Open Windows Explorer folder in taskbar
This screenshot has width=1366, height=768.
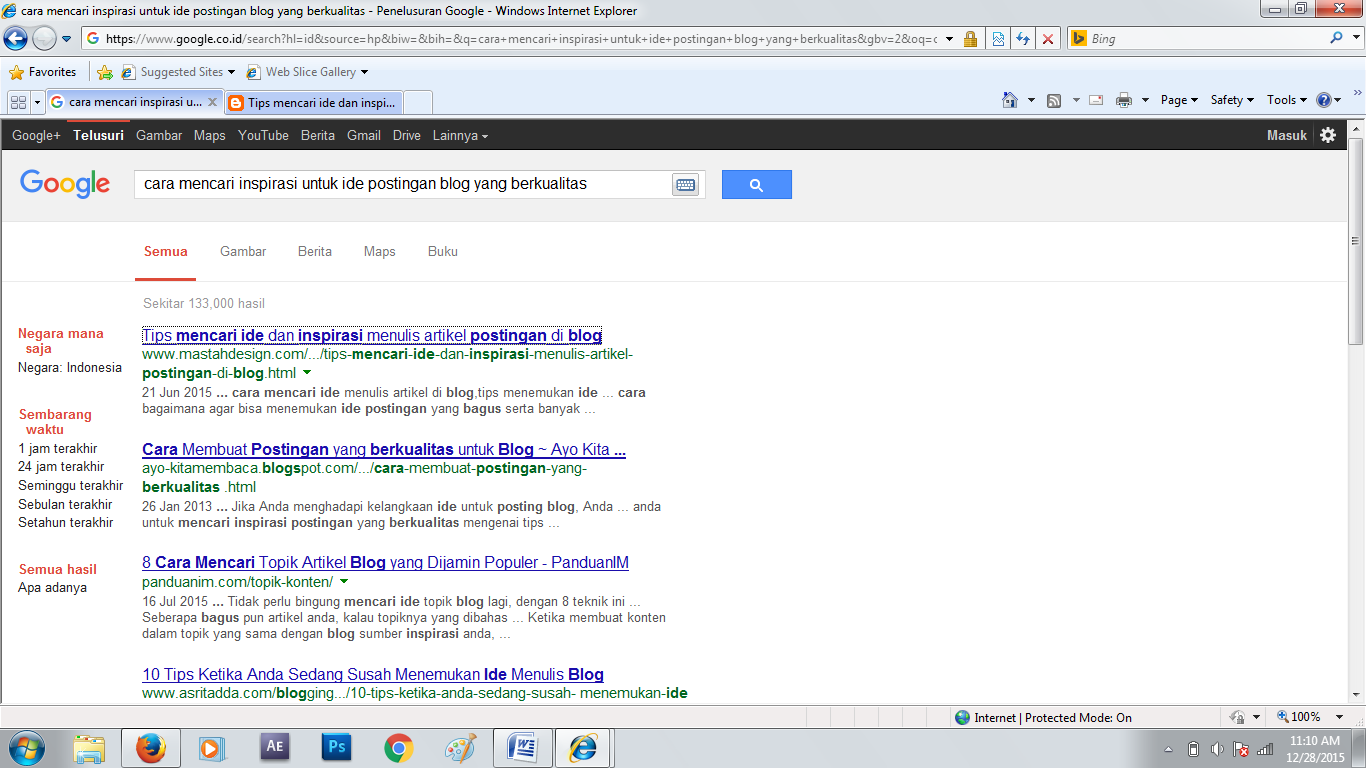(x=89, y=748)
